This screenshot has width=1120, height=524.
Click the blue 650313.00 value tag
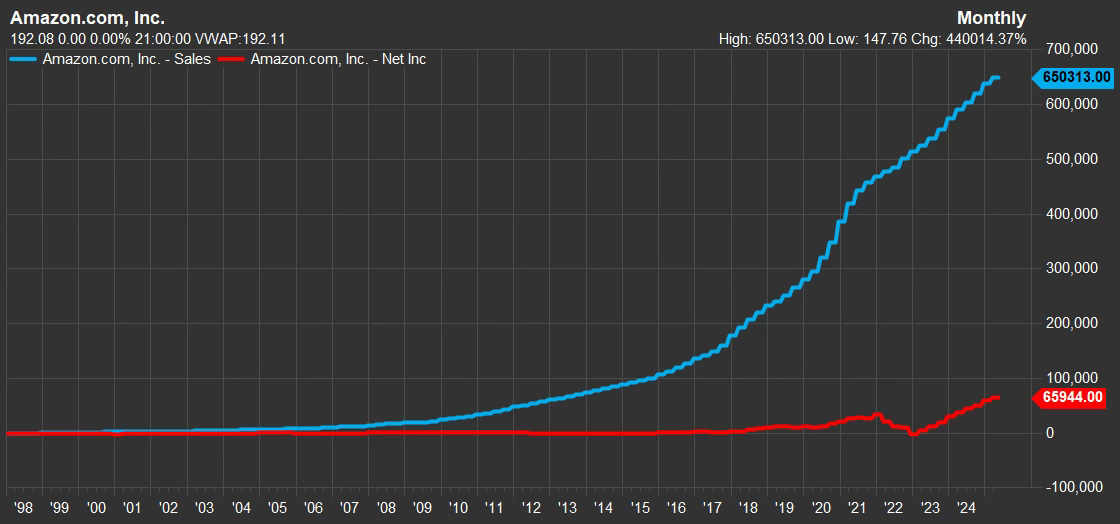pos(1074,77)
